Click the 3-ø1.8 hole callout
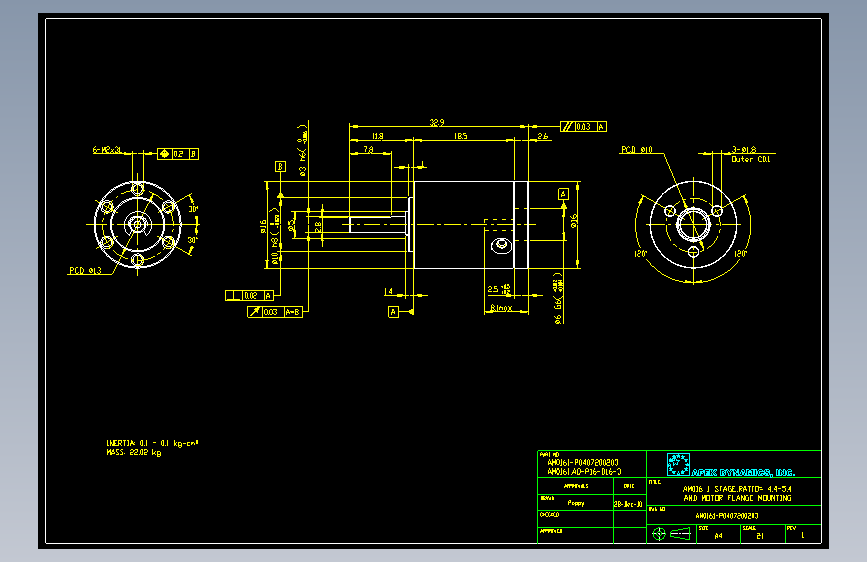The width and height of the screenshot is (867, 562). 744,149
